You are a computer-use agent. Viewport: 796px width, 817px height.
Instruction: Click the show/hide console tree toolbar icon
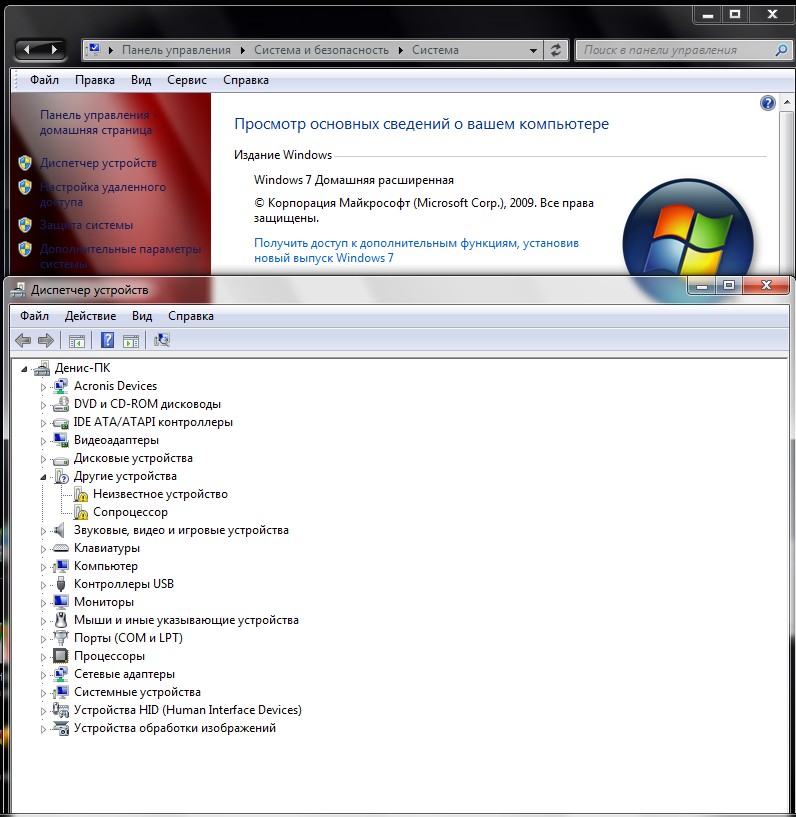(77, 341)
